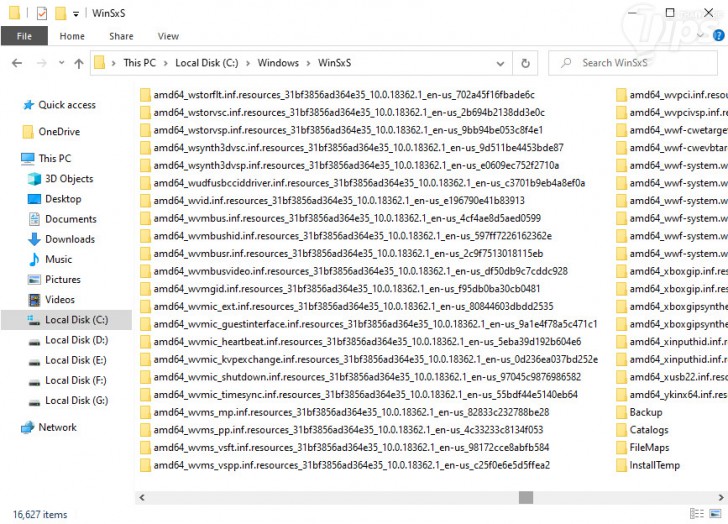
Task: Open the View ribbon tab
Action: click(168, 36)
